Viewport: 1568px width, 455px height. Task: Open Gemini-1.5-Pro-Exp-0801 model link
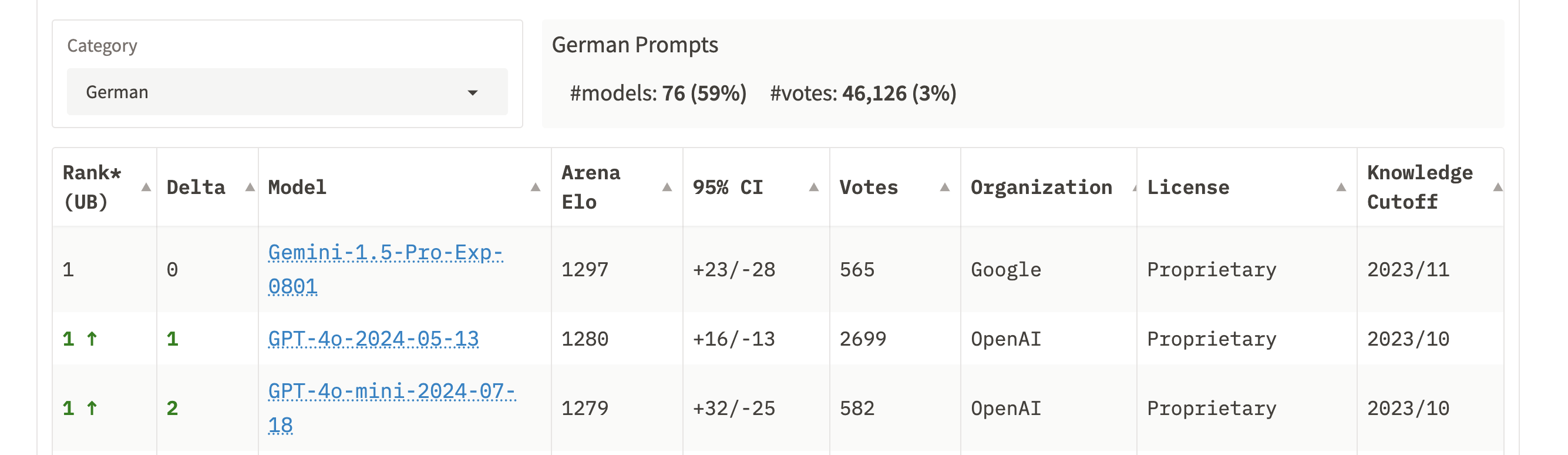(x=385, y=269)
